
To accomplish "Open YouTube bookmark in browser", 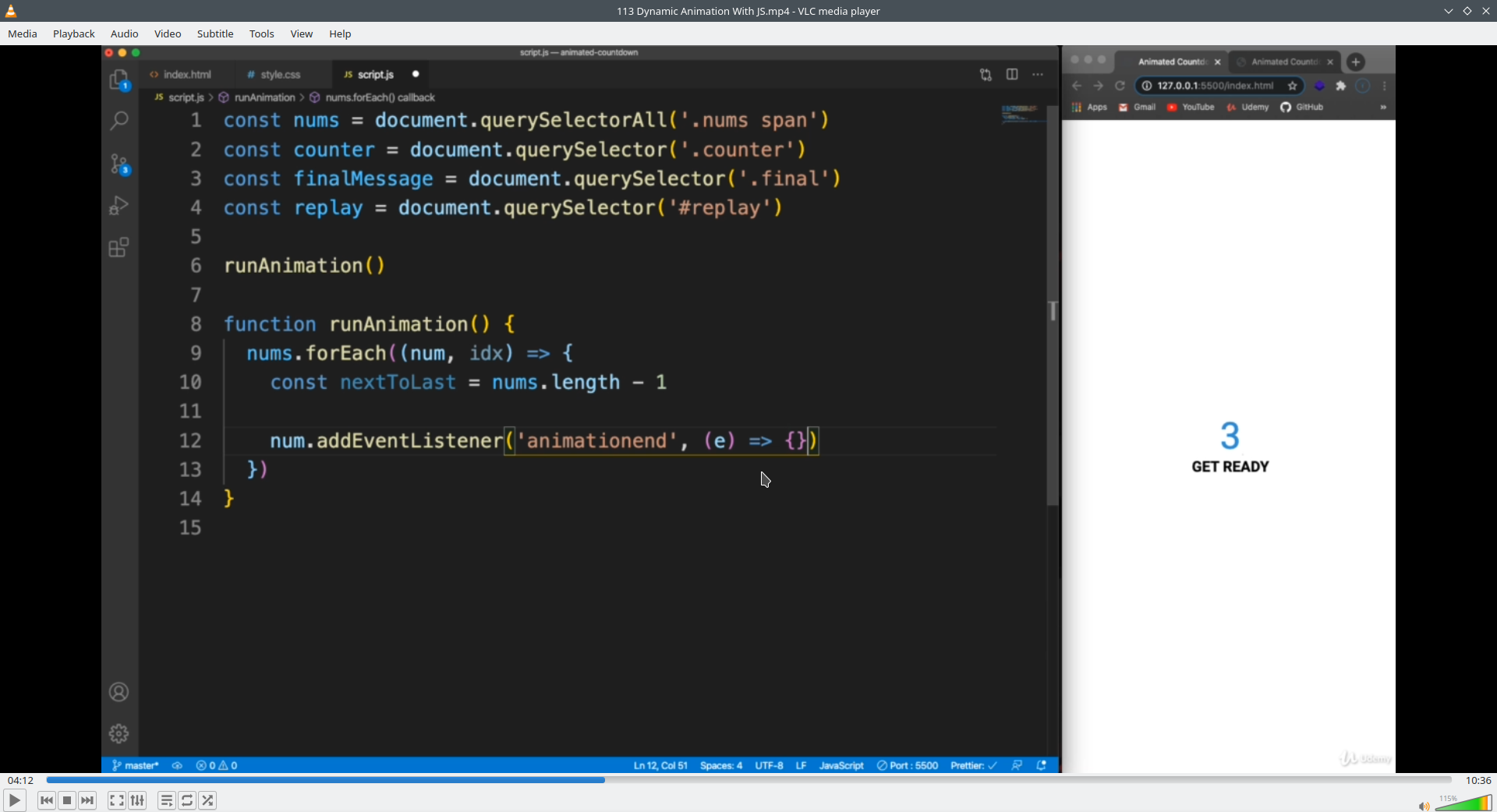I will (x=1191, y=107).
